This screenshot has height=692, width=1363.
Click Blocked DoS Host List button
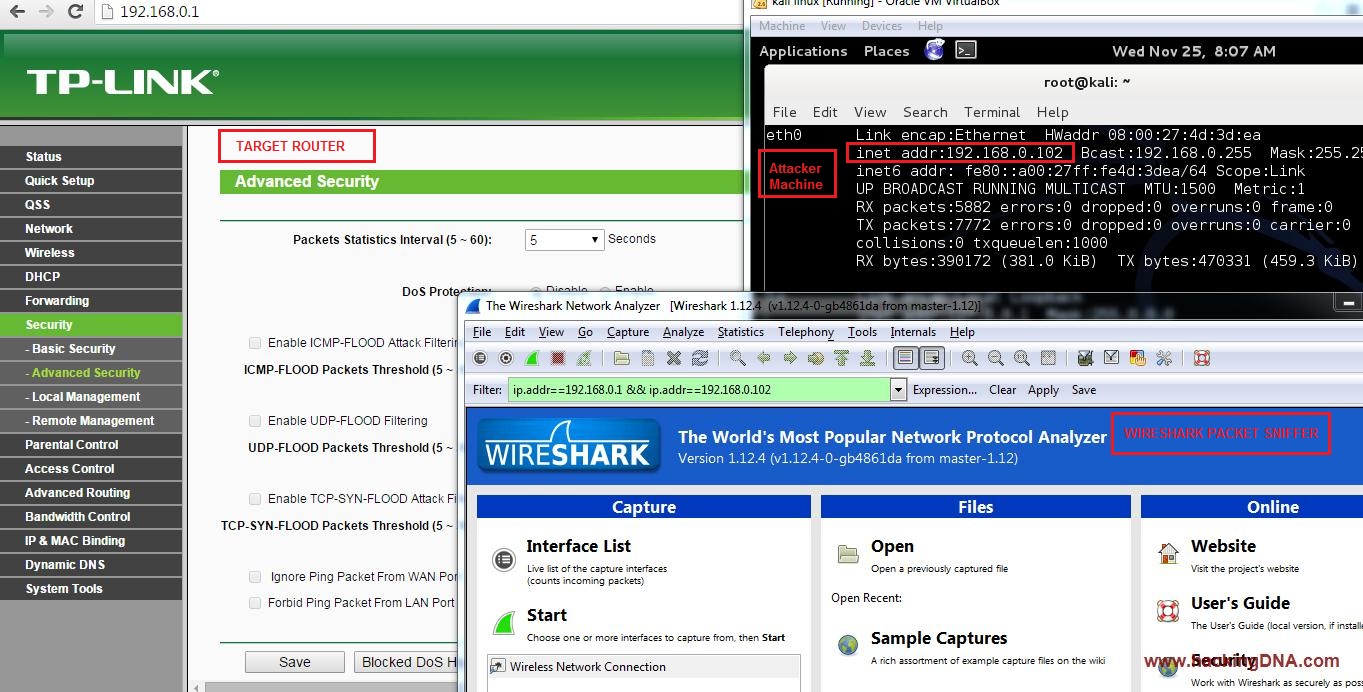[406, 662]
